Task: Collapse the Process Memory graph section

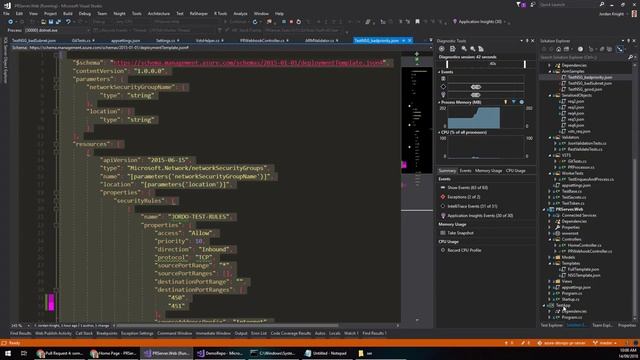Action: click(x=439, y=102)
